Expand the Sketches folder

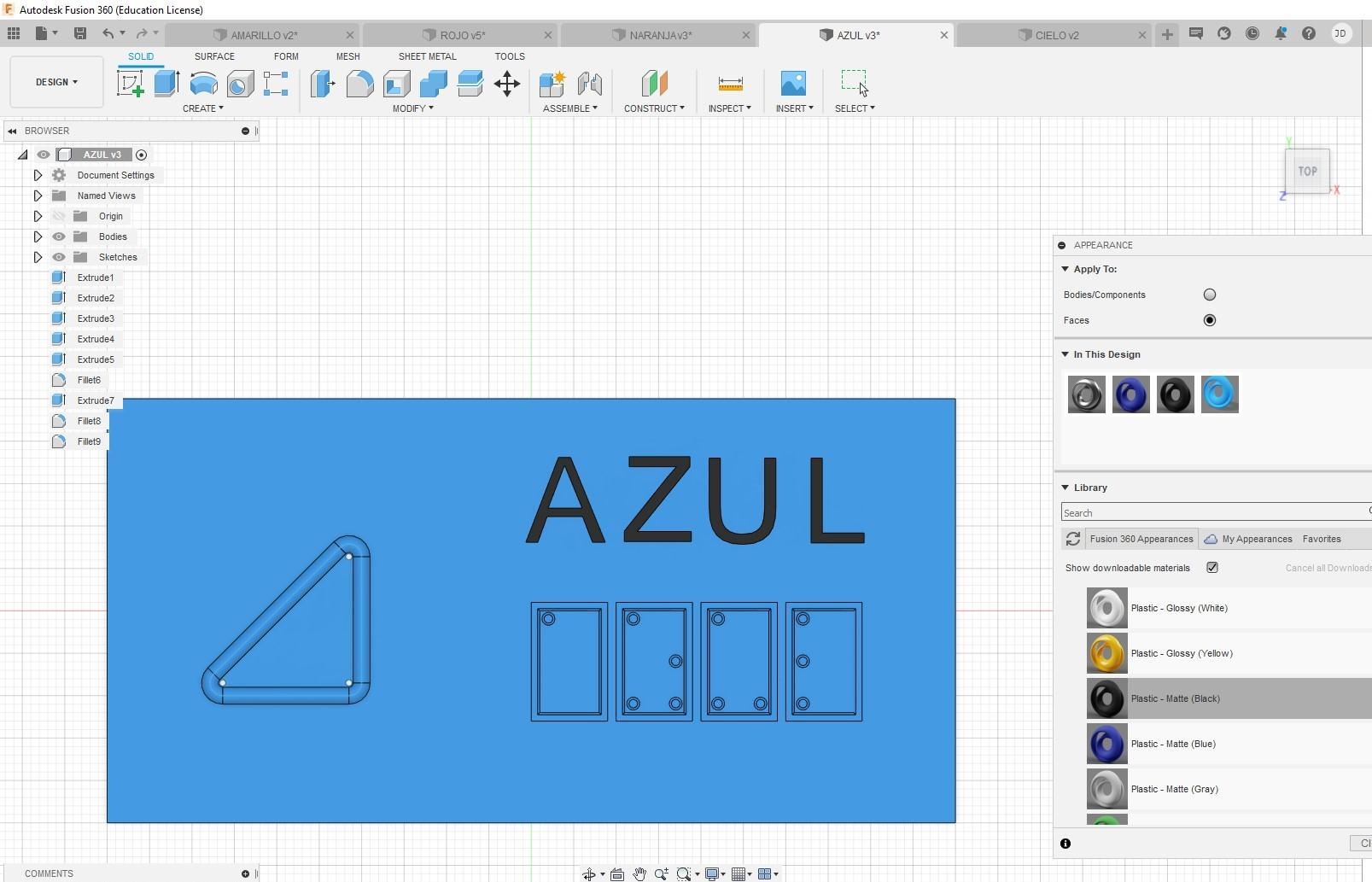coord(38,257)
